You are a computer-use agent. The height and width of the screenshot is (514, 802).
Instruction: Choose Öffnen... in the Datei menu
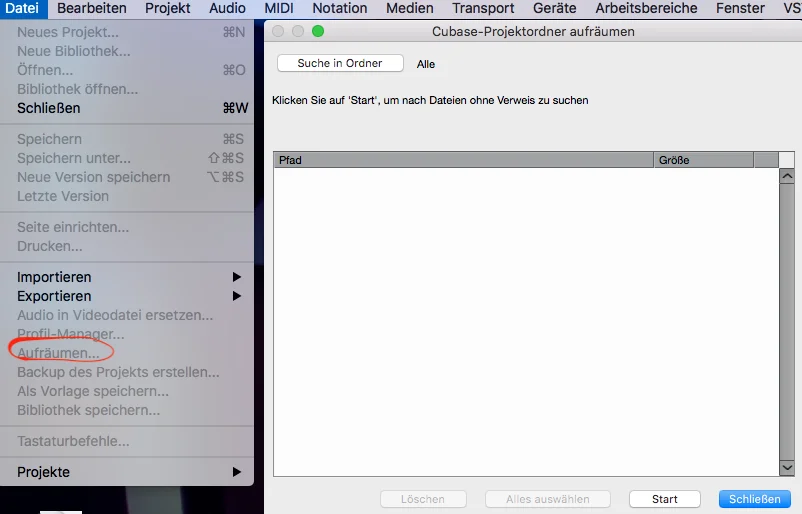click(127, 70)
